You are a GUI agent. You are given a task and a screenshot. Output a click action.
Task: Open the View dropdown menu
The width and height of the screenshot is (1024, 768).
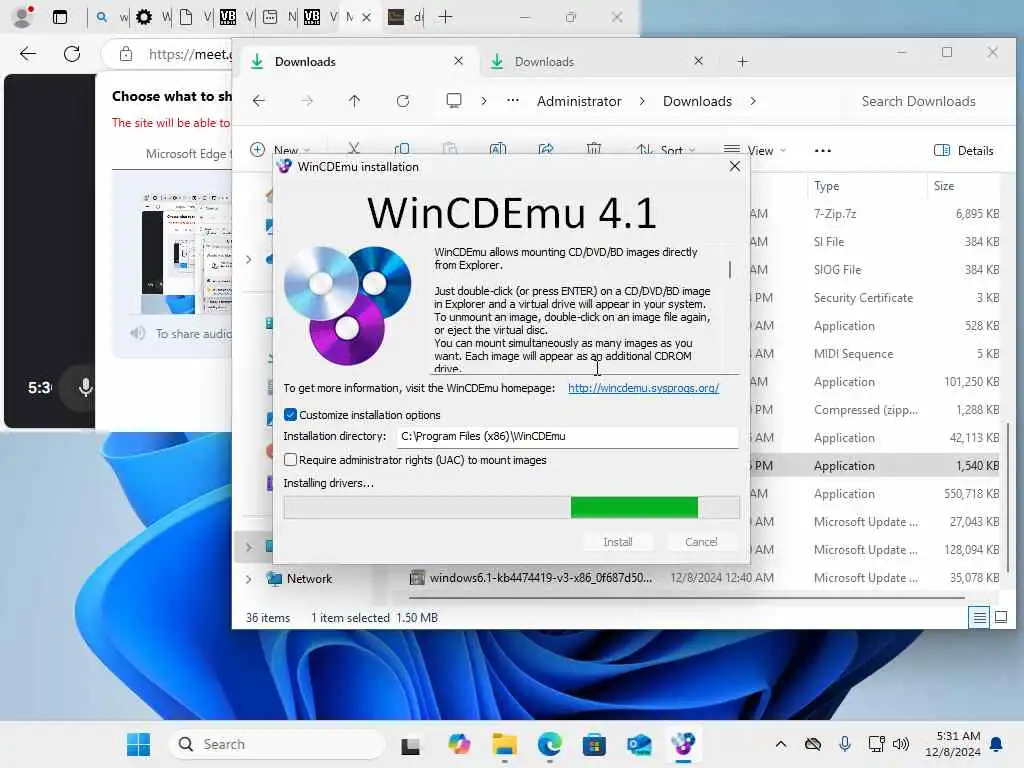[x=755, y=150]
